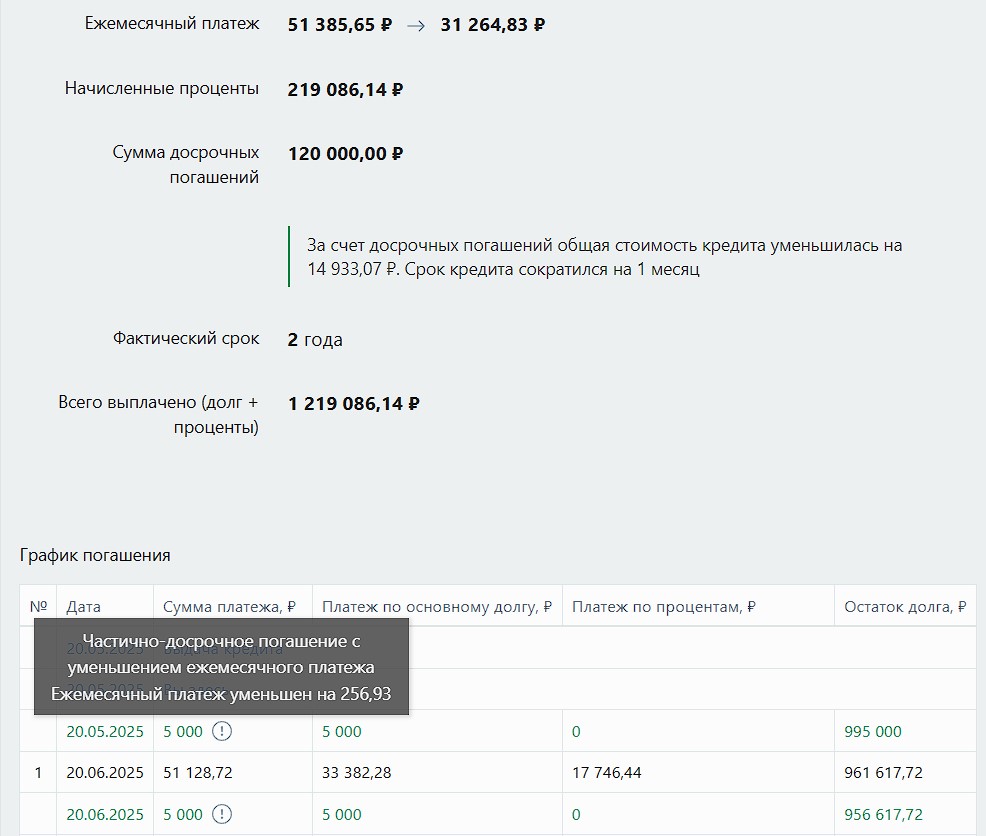
Task: Select accrued interest value 219 086,14 ₽
Action: 345,90
